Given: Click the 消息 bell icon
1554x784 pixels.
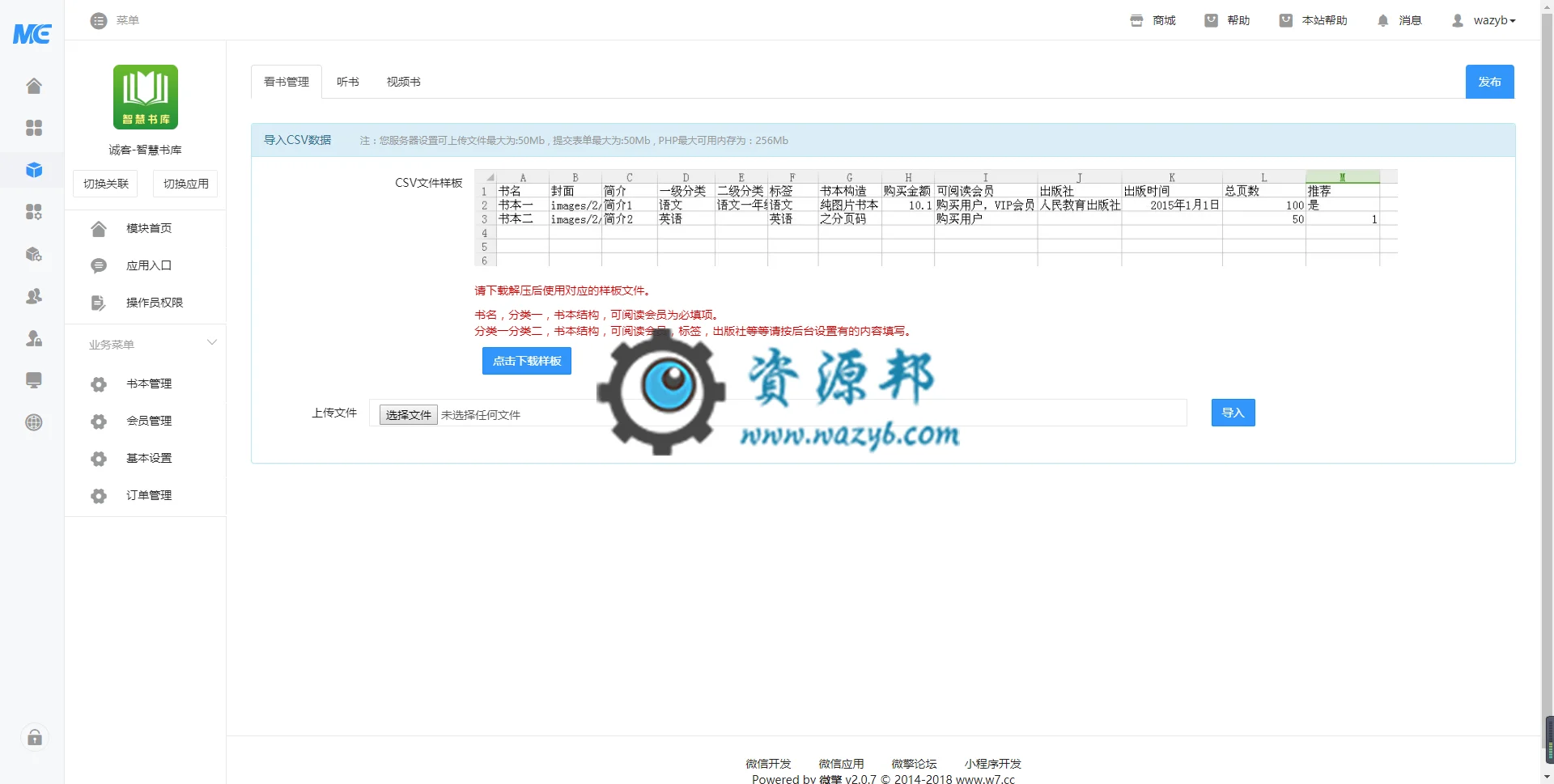Looking at the screenshot, I should coord(1382,20).
